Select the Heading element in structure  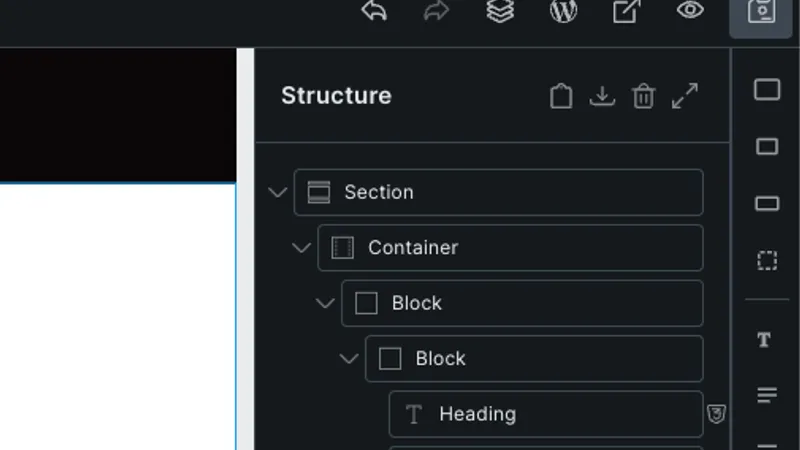coord(546,414)
